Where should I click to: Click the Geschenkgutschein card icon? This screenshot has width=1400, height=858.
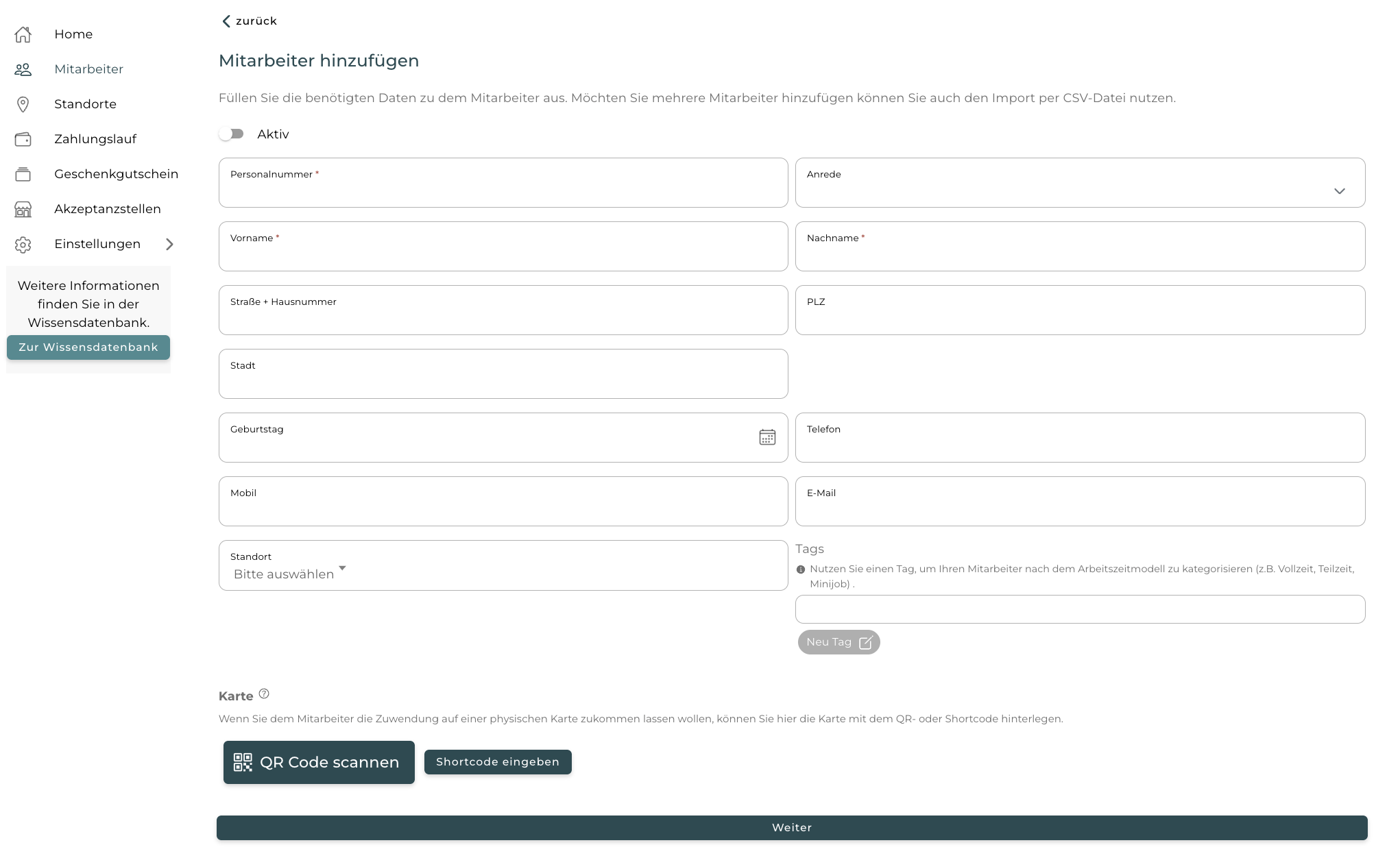coord(23,174)
